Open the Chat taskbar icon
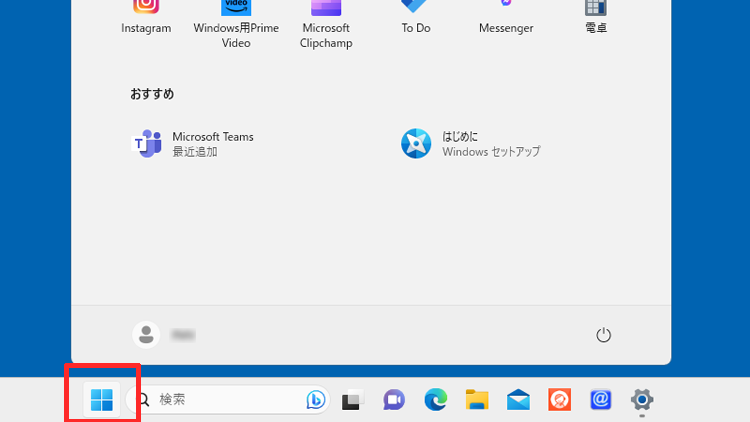This screenshot has width=750, height=422. click(x=394, y=400)
